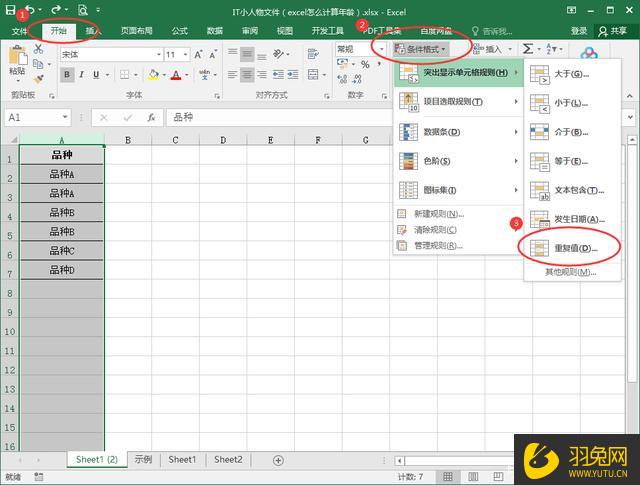Select cell containing 品种C

coord(62,251)
